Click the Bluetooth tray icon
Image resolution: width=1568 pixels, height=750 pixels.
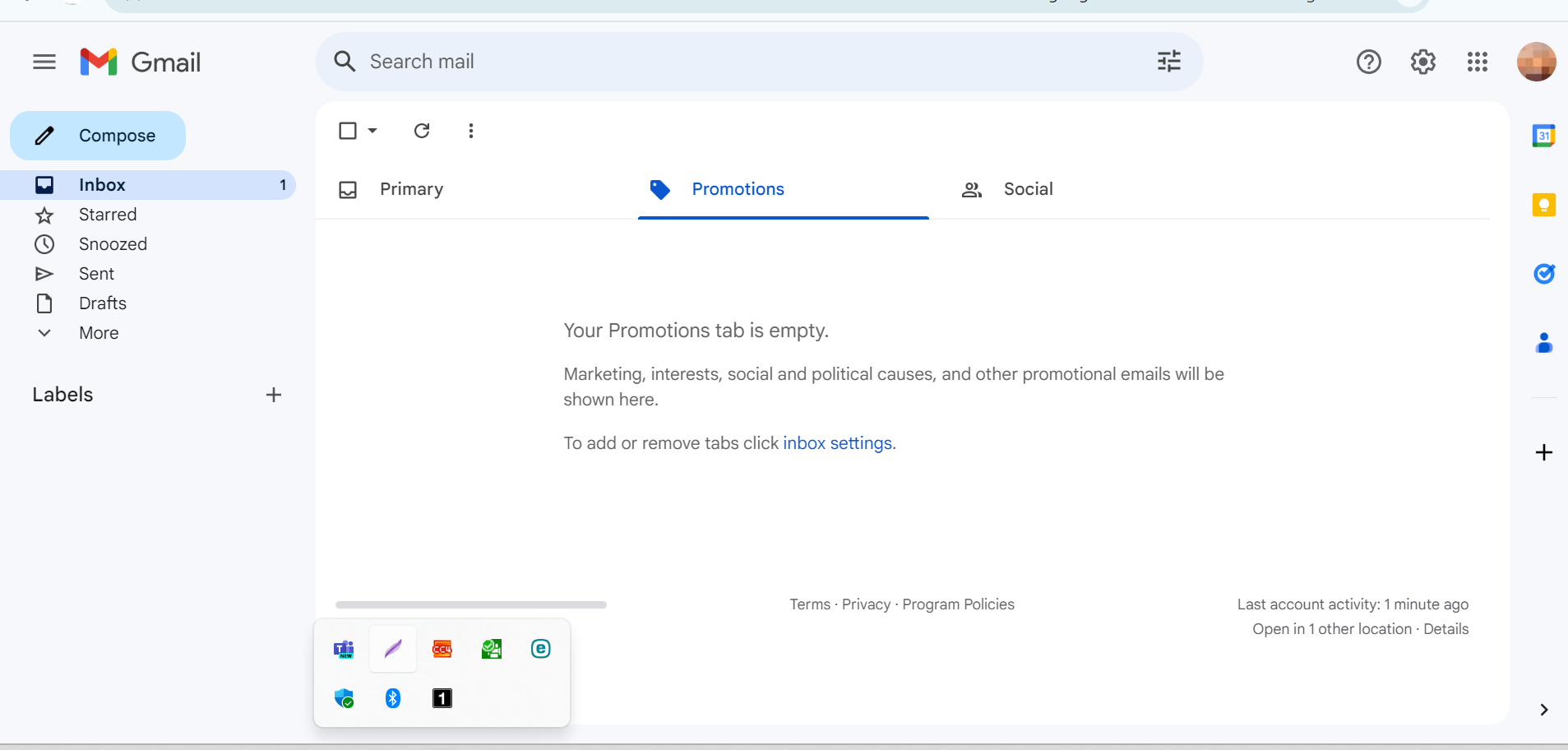coord(393,698)
